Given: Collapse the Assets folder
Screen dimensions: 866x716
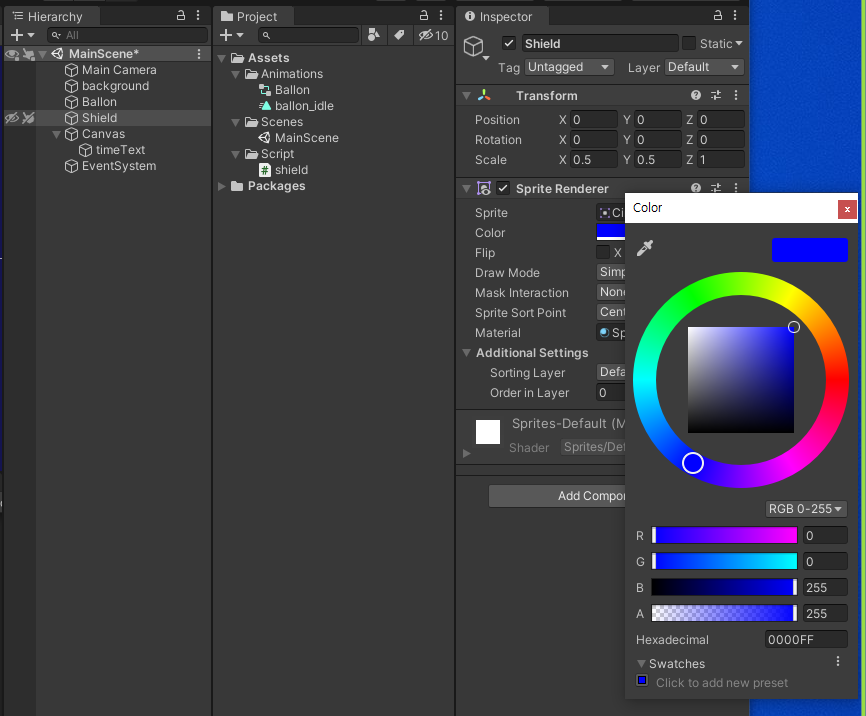Looking at the screenshot, I should (x=222, y=58).
